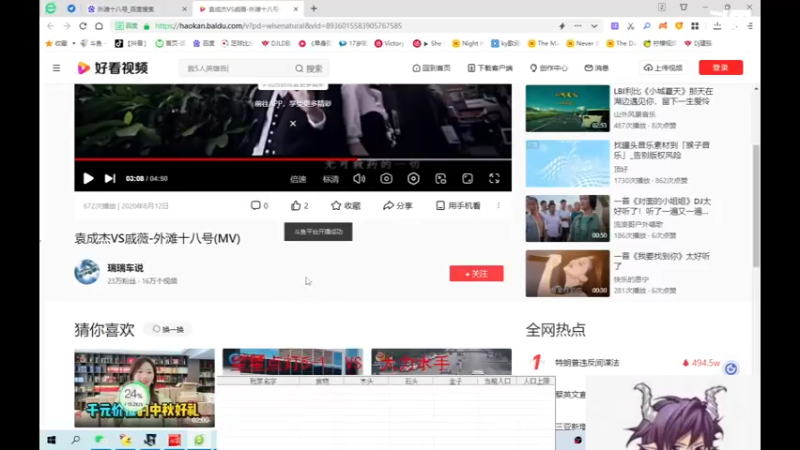Open the Night bookmark
This screenshot has width=800, height=450.
point(467,43)
